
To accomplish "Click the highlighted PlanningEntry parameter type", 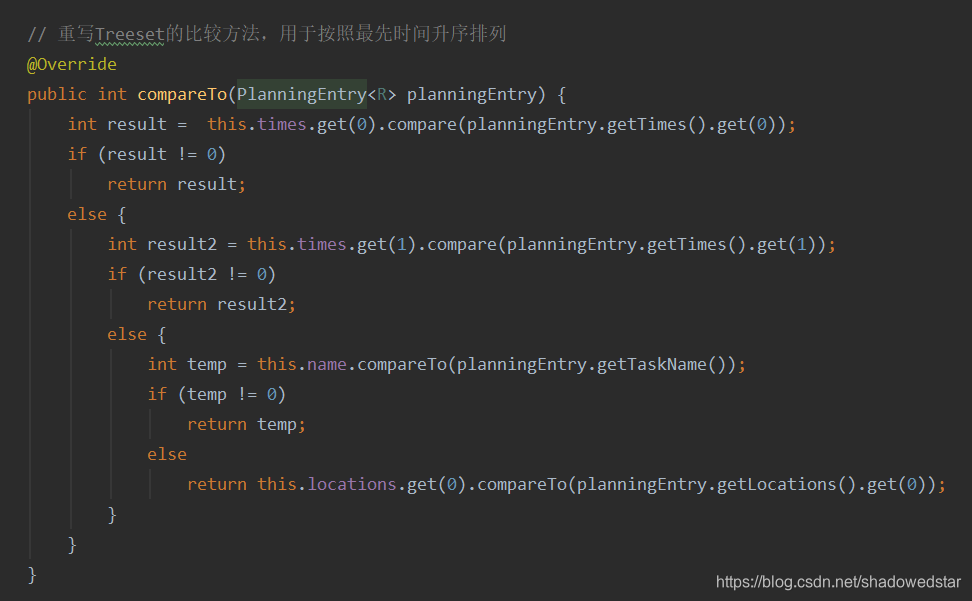I will pyautogui.click(x=302, y=94).
